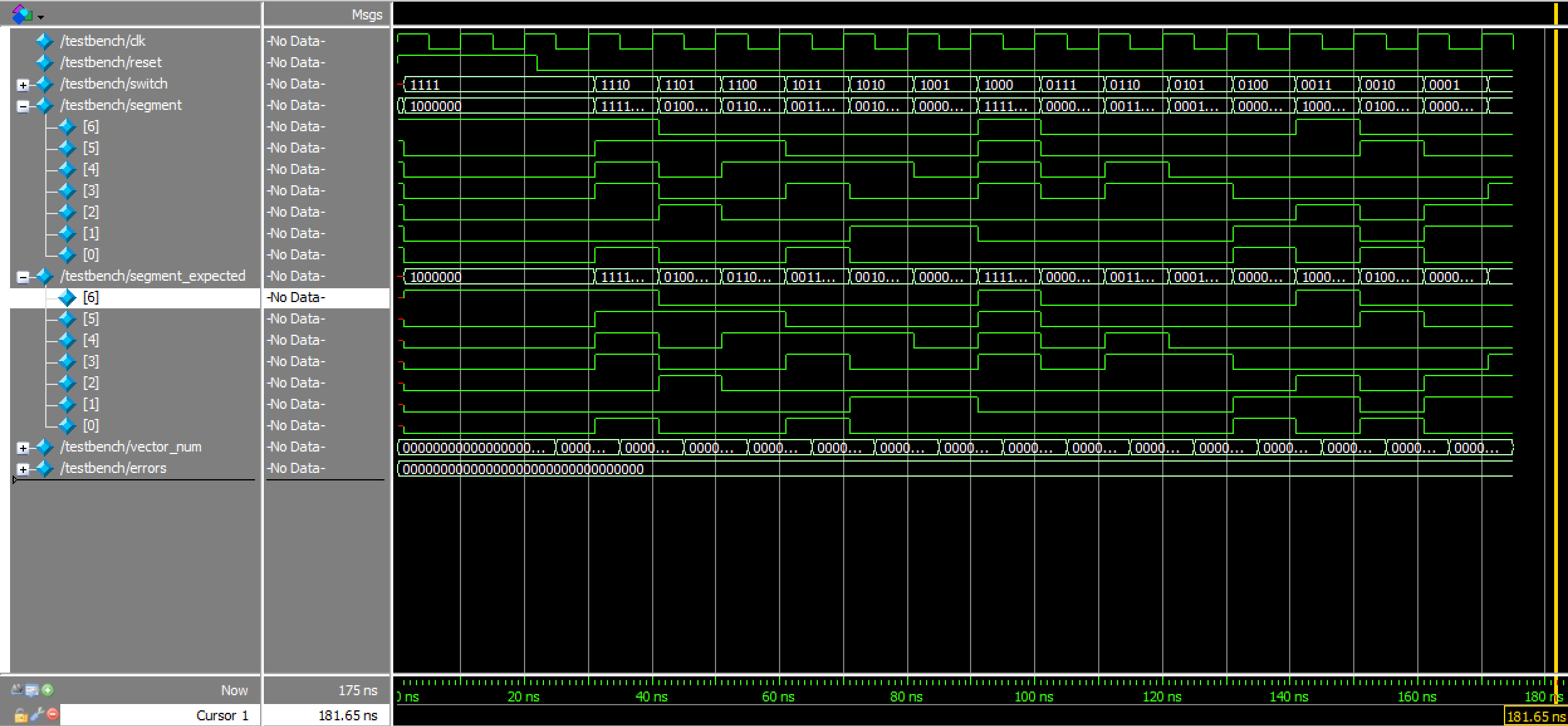Toggle leaf names display icon
1568x726 pixels.
(17, 690)
